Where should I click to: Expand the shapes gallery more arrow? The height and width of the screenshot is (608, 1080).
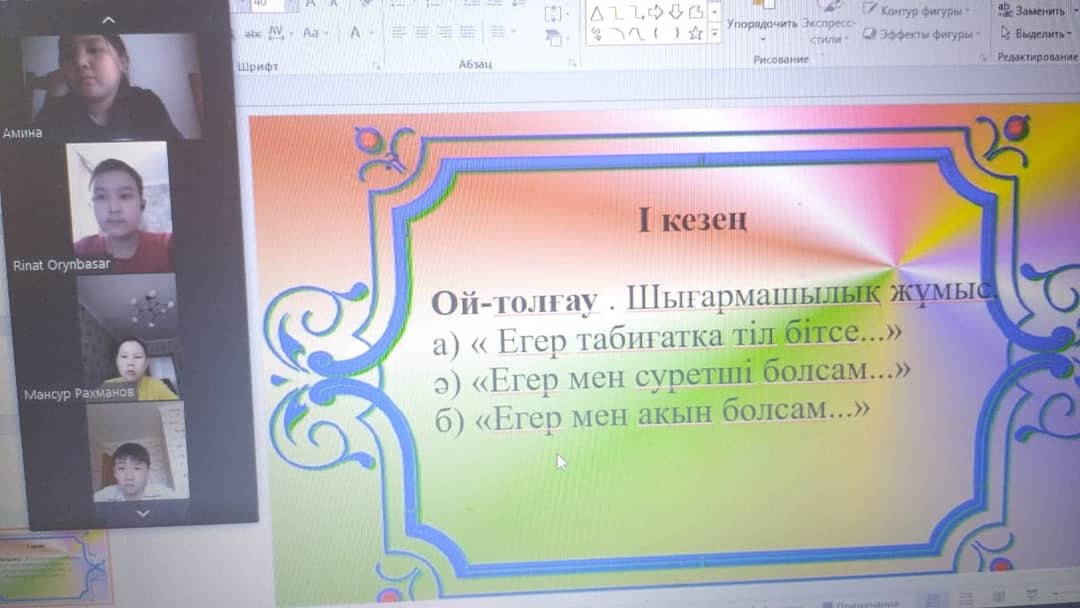click(x=714, y=34)
